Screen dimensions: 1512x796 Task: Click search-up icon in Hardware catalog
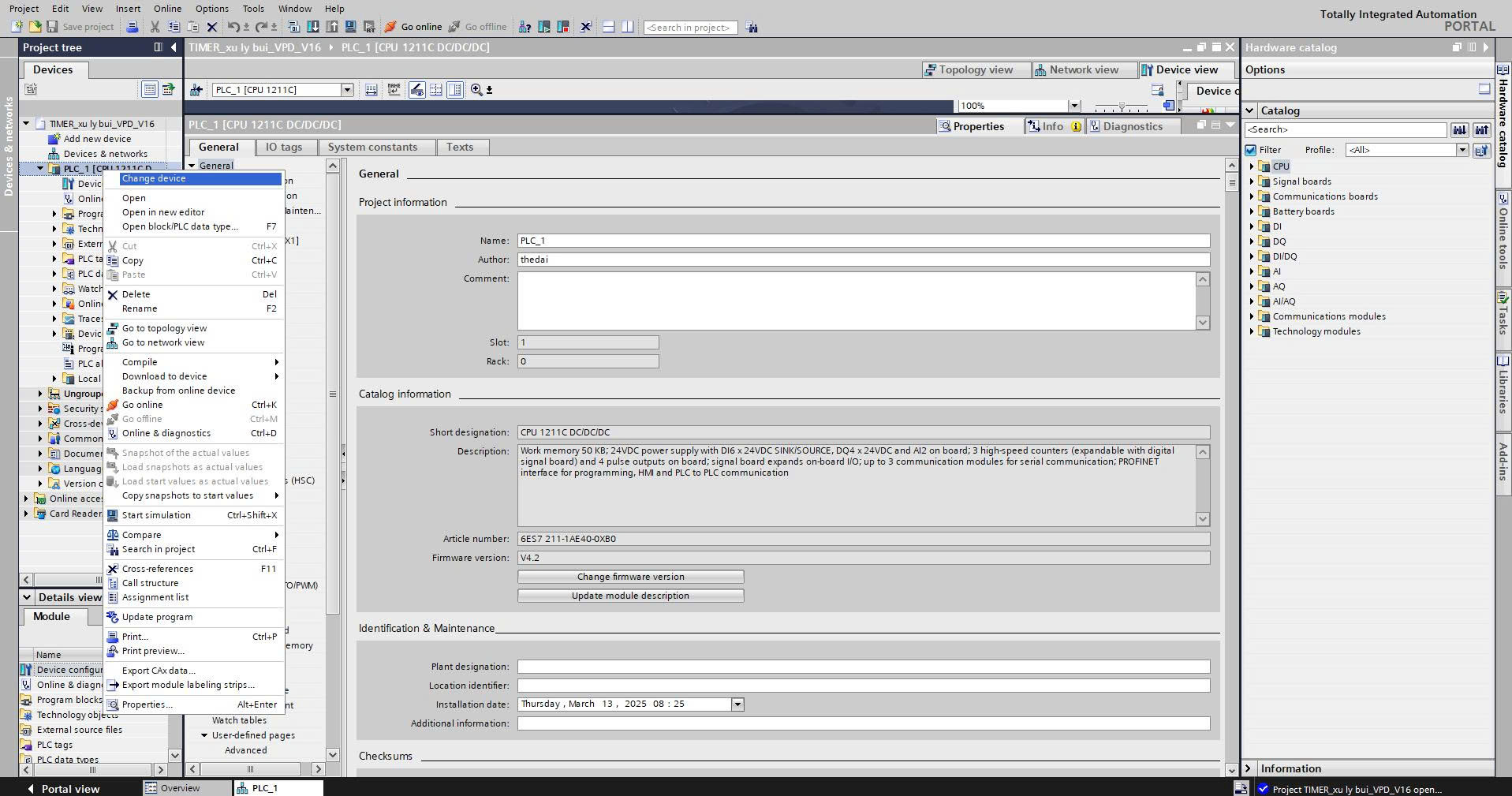point(1482,129)
